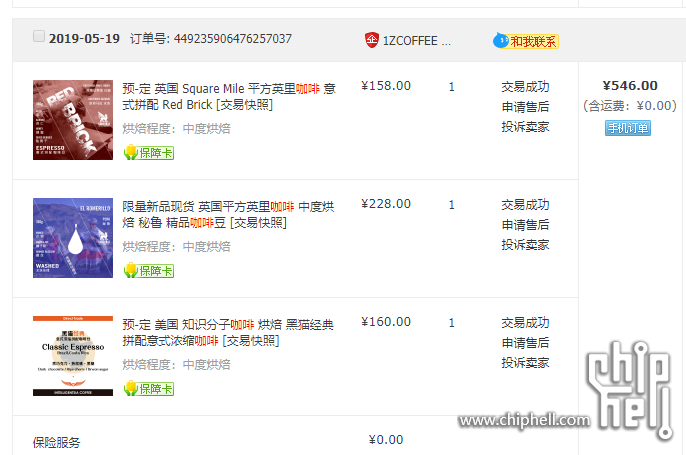Open the 秘鲁 精品咖啡豆 product title
Screen dimensions: 686x455
coord(228,215)
